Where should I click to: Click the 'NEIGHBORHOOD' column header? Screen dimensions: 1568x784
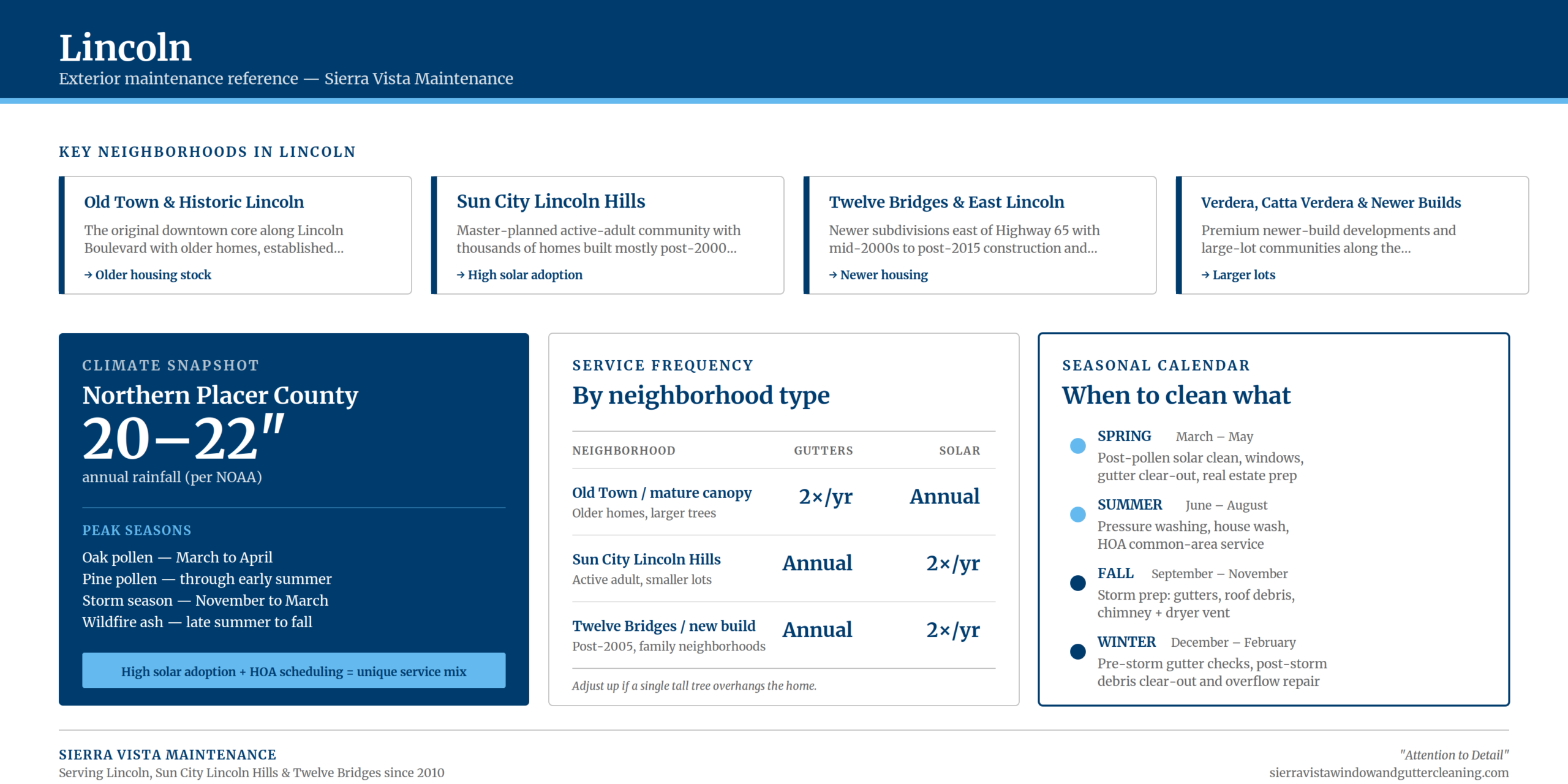[x=624, y=451]
